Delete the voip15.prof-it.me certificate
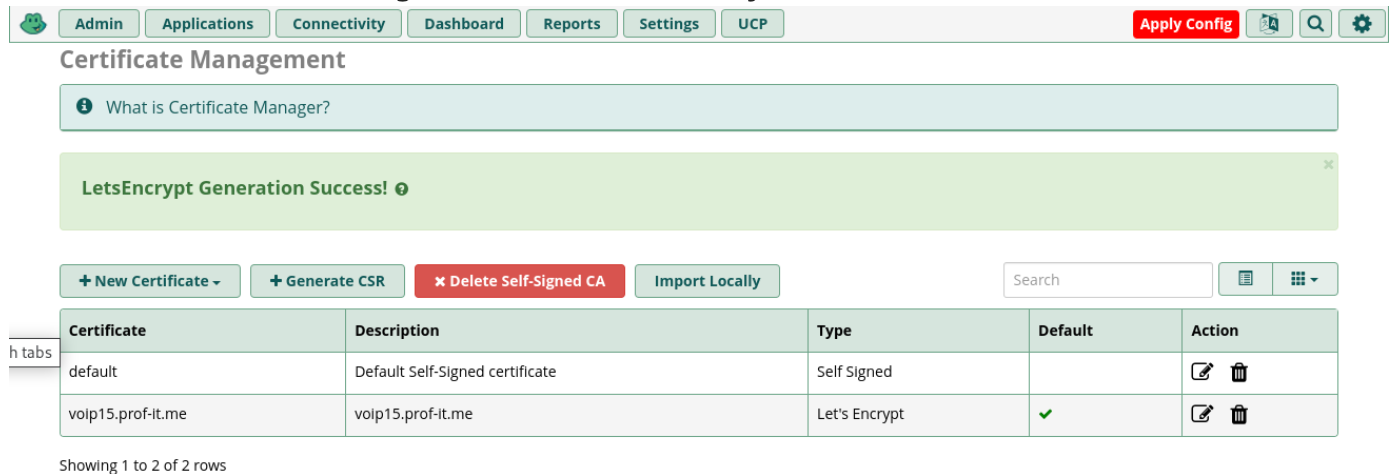Image resolution: width=1392 pixels, height=474 pixels. (x=1239, y=414)
